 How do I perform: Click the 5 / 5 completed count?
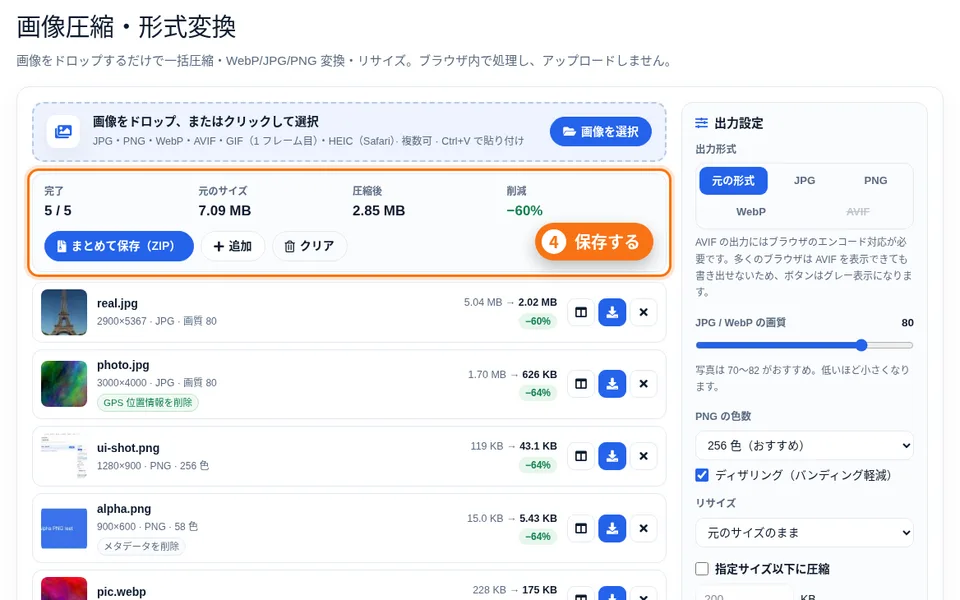pyautogui.click(x=58, y=211)
